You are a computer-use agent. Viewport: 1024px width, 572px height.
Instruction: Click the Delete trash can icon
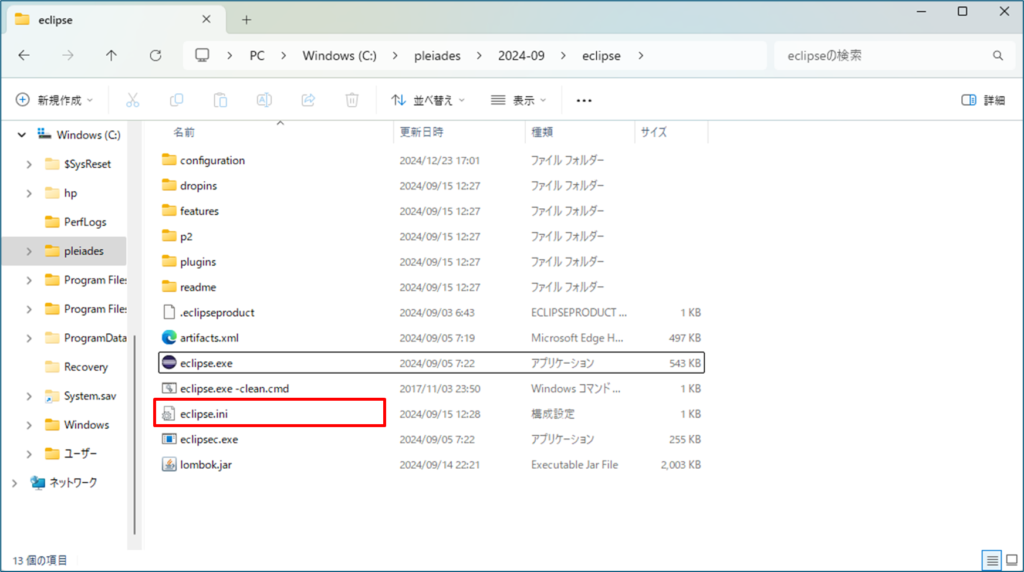352,100
